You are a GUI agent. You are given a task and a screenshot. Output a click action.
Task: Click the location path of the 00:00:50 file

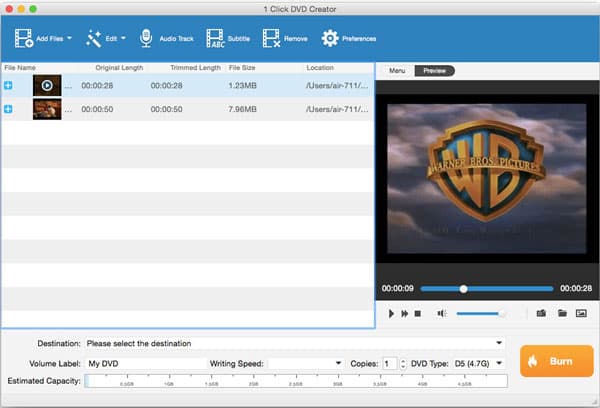tap(337, 109)
